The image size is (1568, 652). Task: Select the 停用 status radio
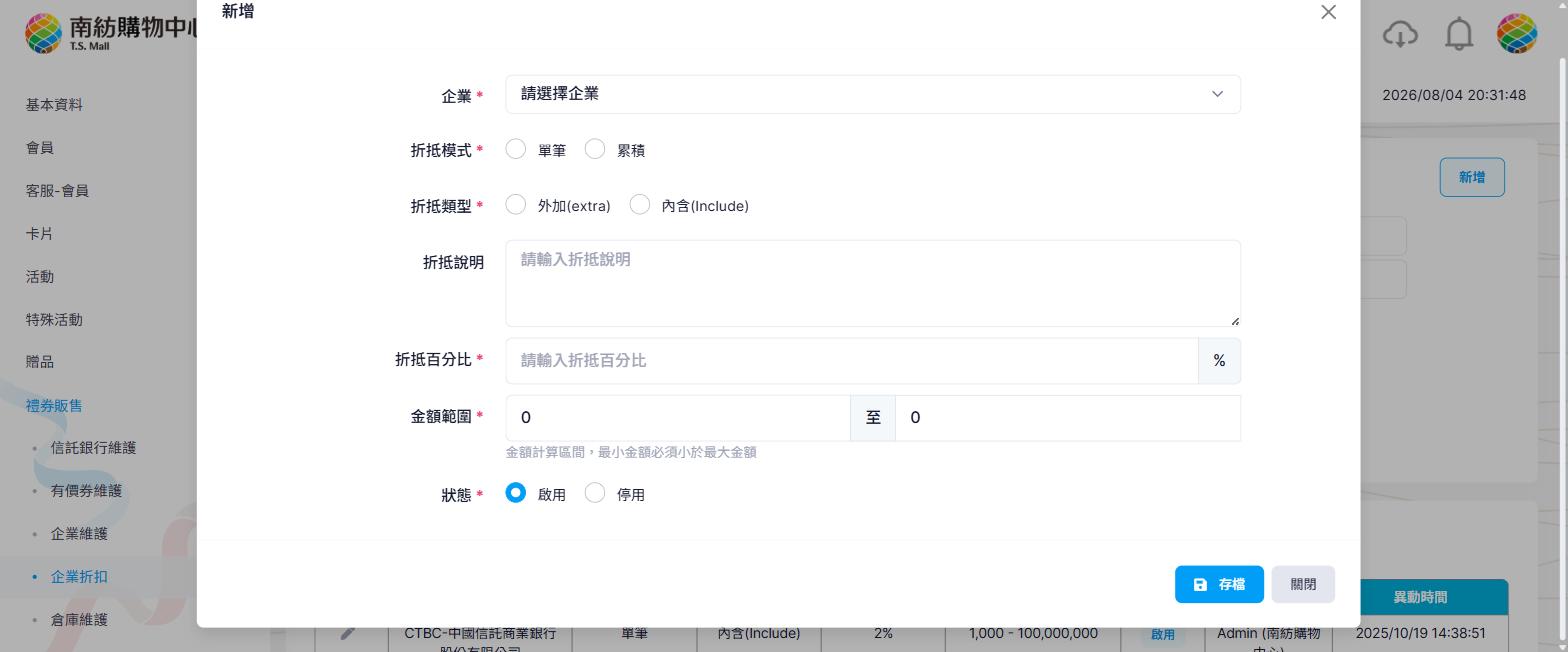(594, 493)
